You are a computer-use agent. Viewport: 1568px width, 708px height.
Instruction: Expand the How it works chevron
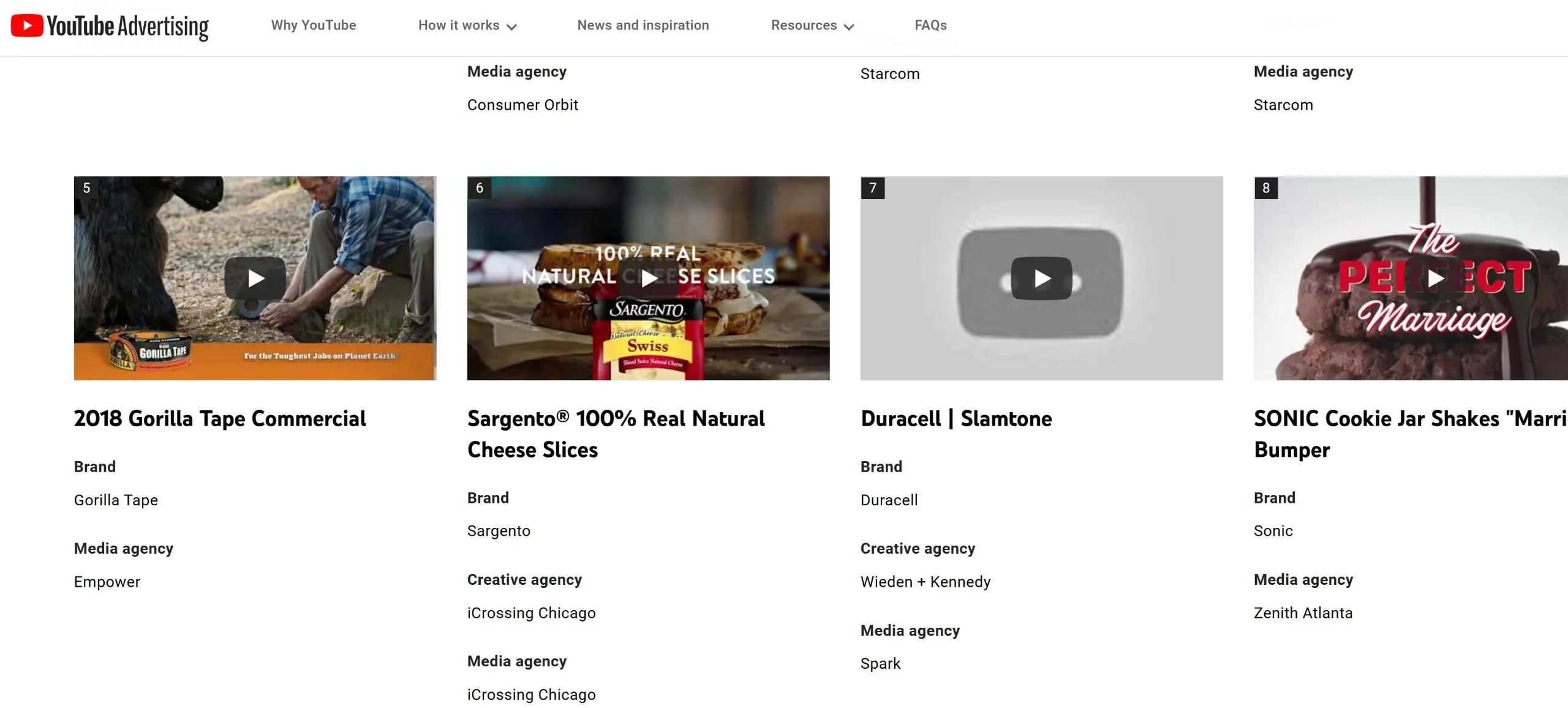coord(512,26)
